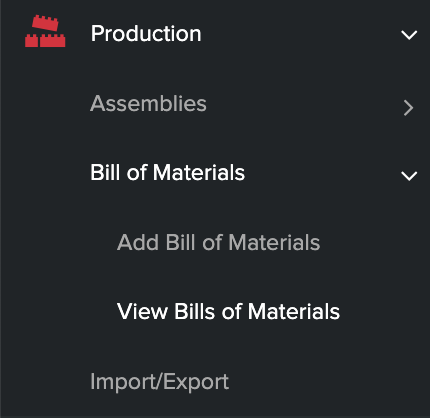The image size is (430, 418).
Task: Collapse the Production section using its chevron
Action: point(409,35)
